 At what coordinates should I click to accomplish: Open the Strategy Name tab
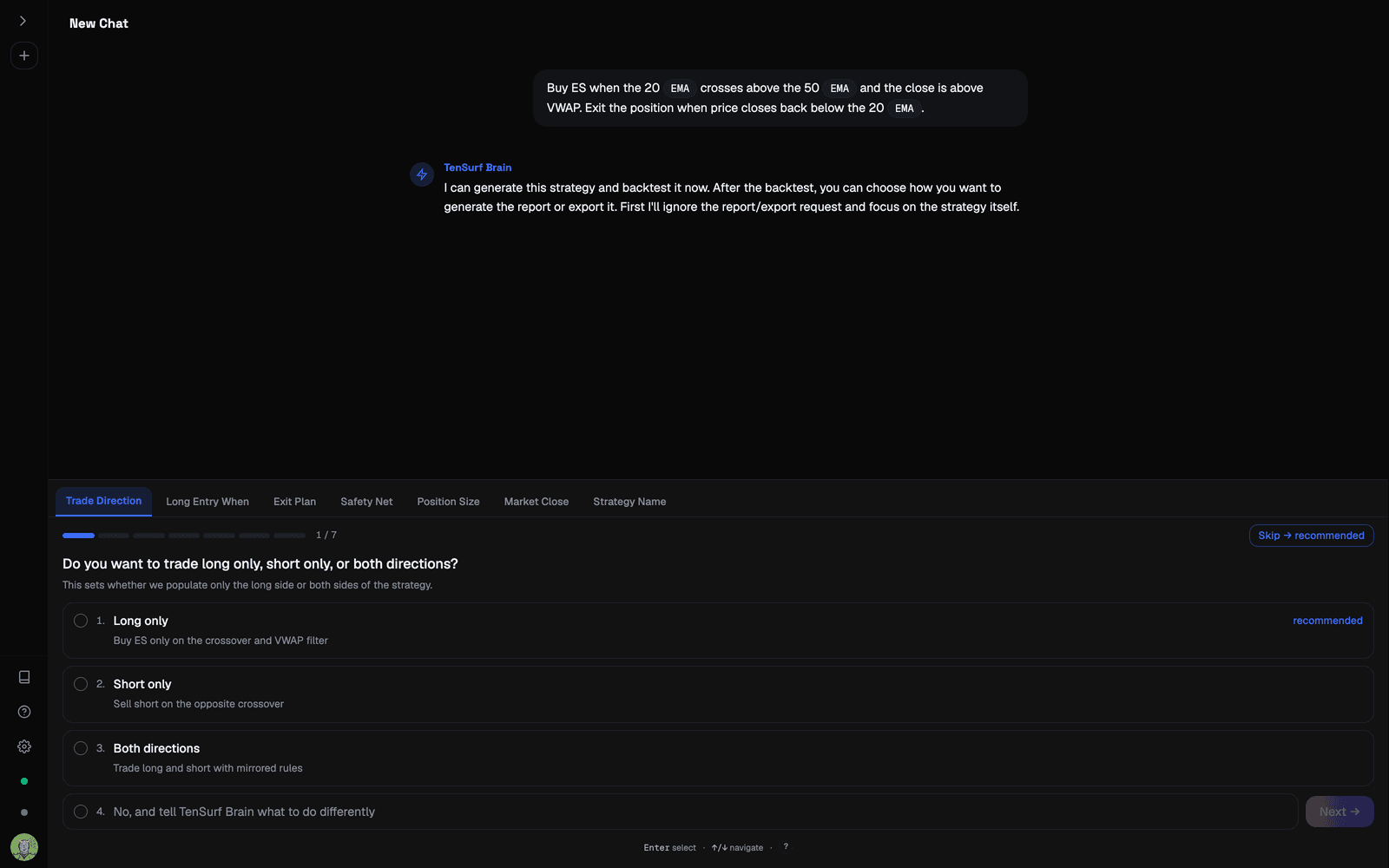pyautogui.click(x=629, y=502)
